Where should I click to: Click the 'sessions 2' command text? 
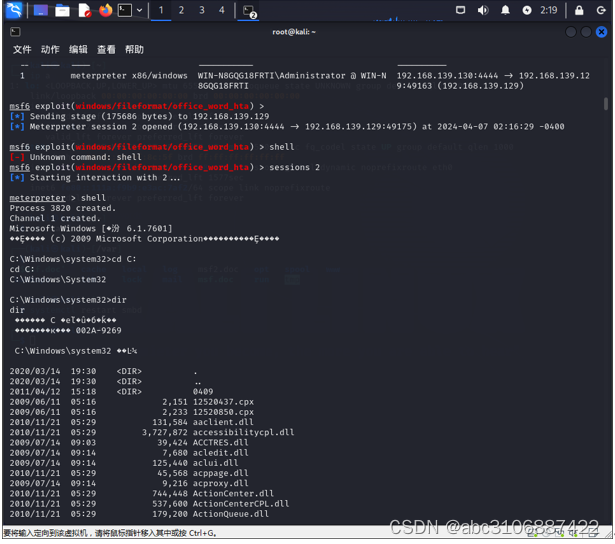[x=295, y=167]
